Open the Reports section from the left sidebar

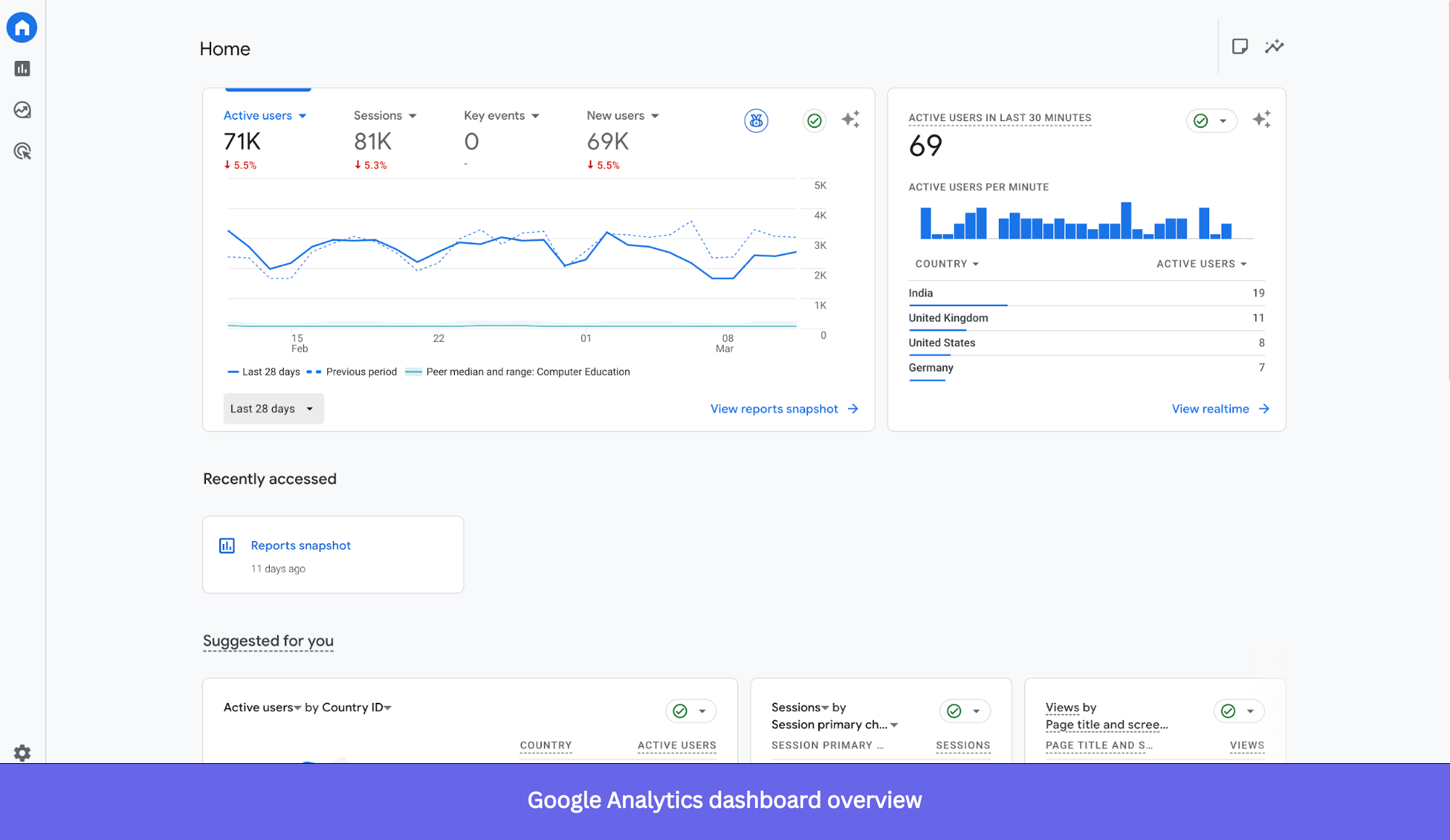coord(22,68)
